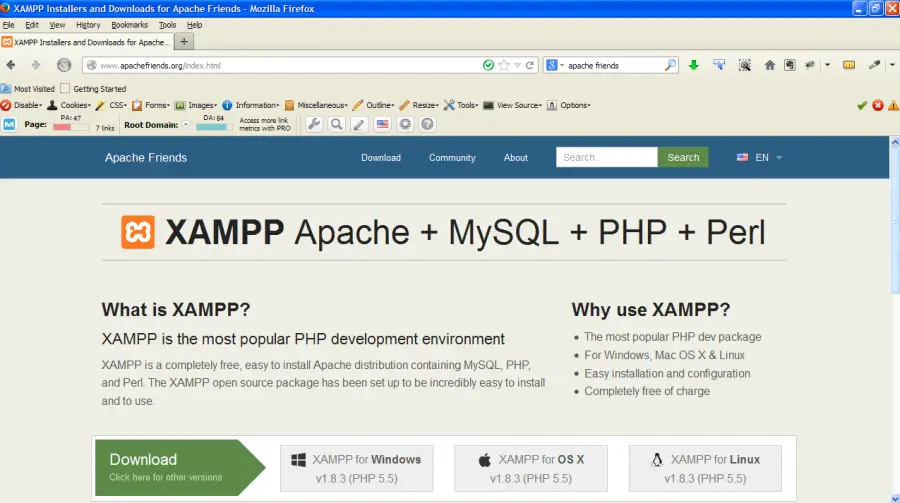Click the orange XAMPP logo icon
Screen dimensions: 900x503
point(138,232)
